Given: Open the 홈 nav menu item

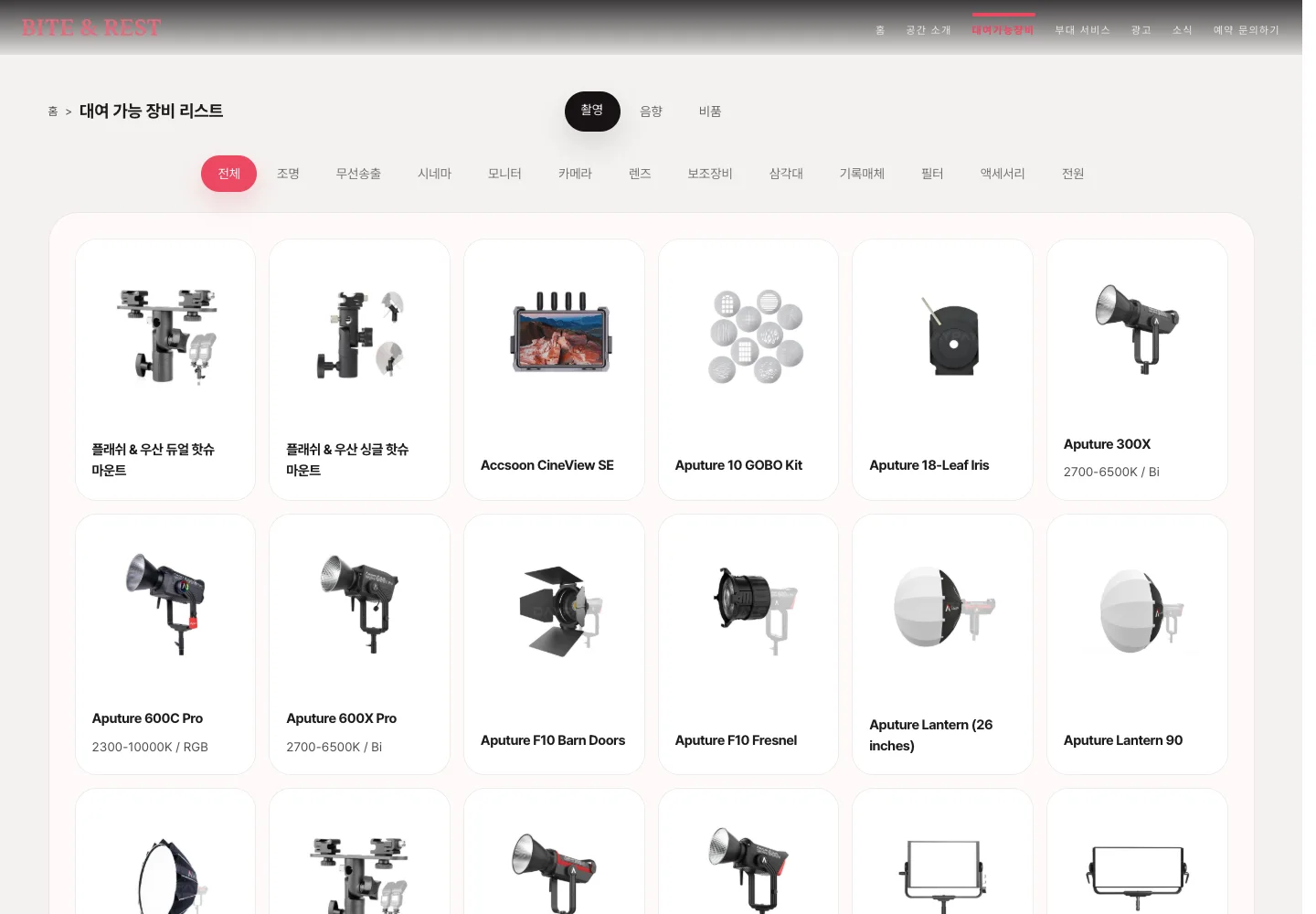Looking at the screenshot, I should [x=880, y=30].
